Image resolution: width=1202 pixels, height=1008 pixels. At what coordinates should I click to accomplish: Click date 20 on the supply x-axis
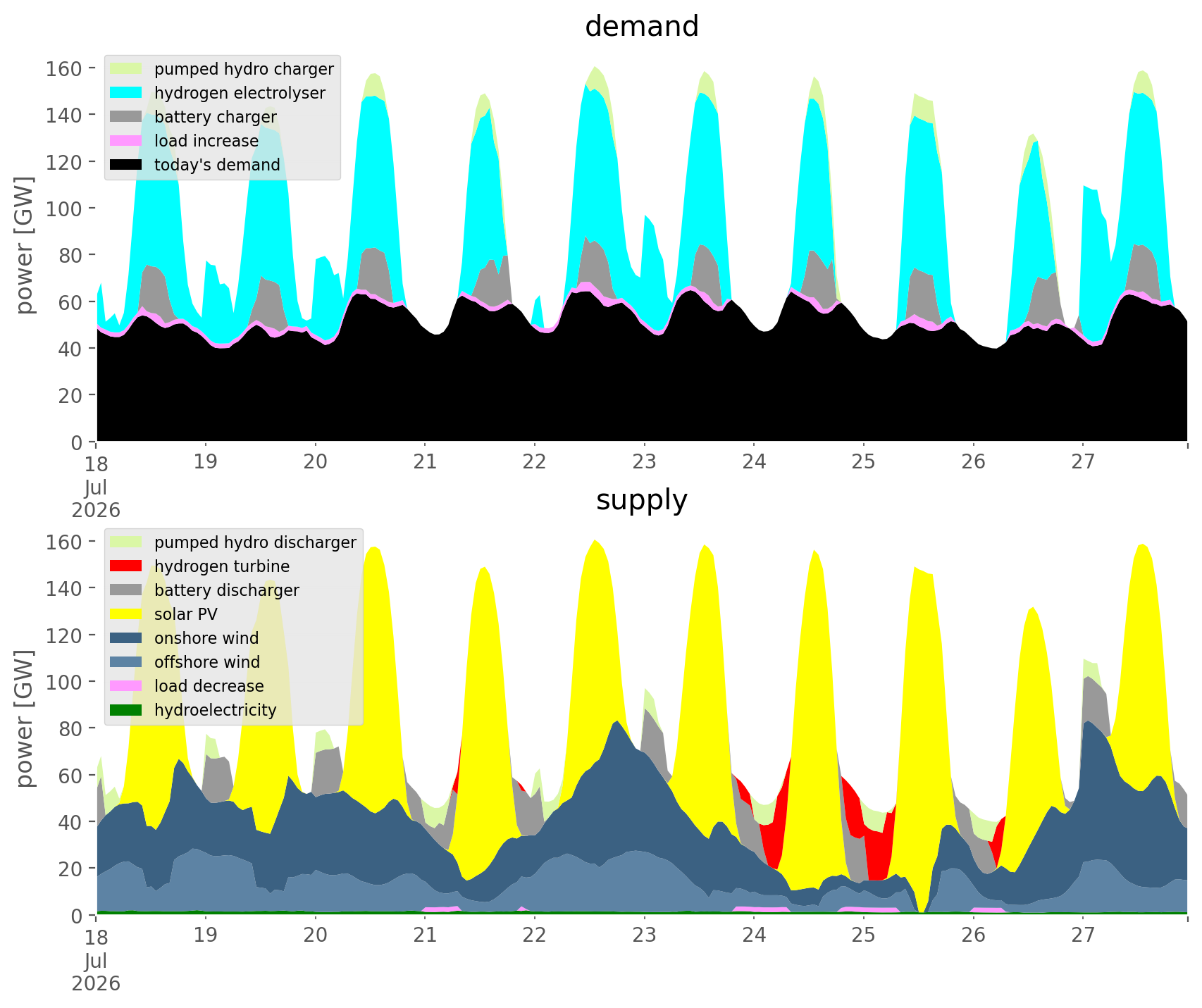point(315,935)
